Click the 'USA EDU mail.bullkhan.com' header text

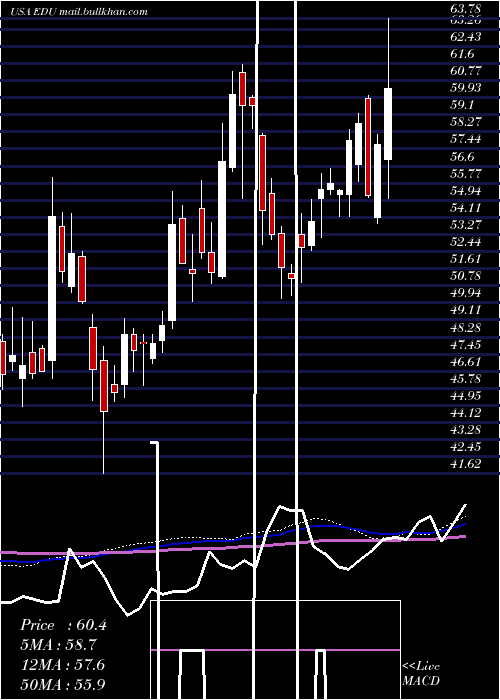[x=79, y=12]
